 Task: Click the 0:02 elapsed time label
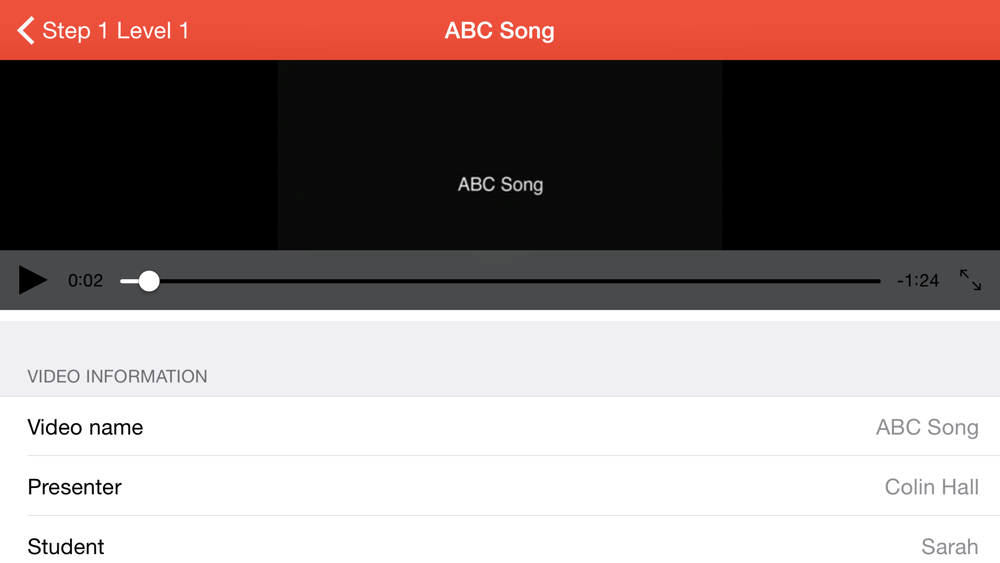point(85,281)
